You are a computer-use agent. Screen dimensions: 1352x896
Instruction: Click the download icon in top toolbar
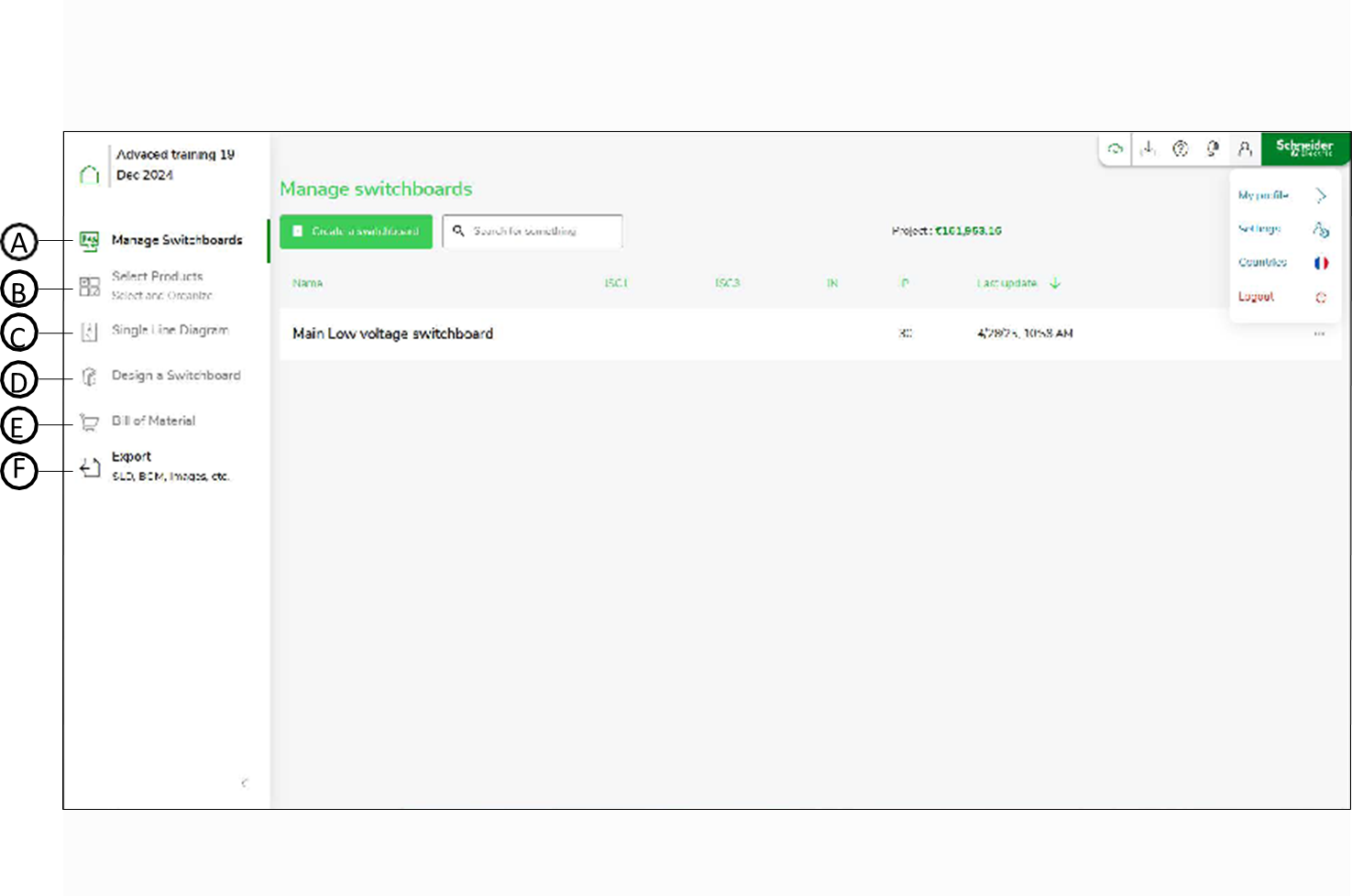coord(1148,148)
